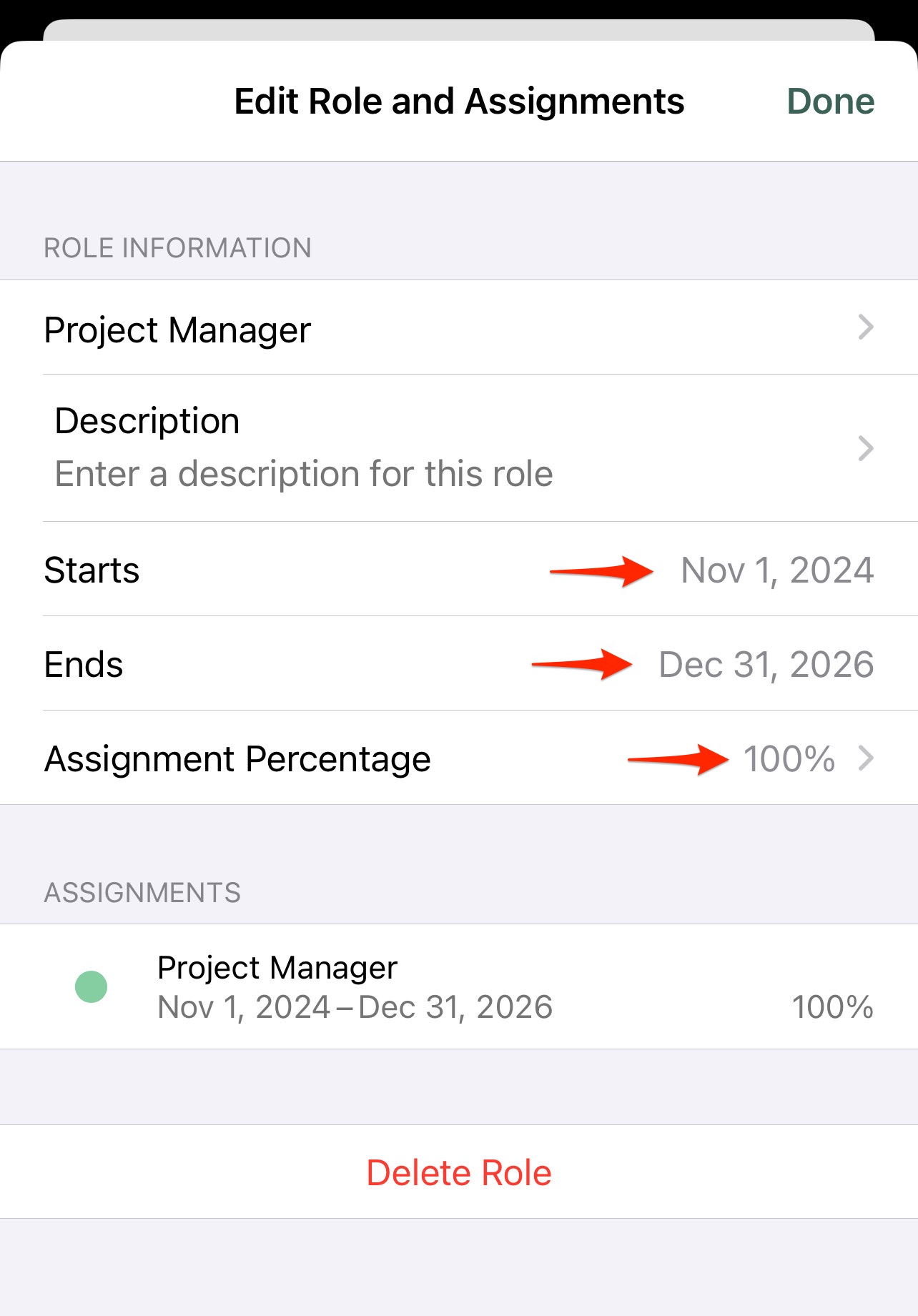The height and width of the screenshot is (1316, 918).
Task: Change the Dec 31, 2026 end date
Action: (x=766, y=665)
